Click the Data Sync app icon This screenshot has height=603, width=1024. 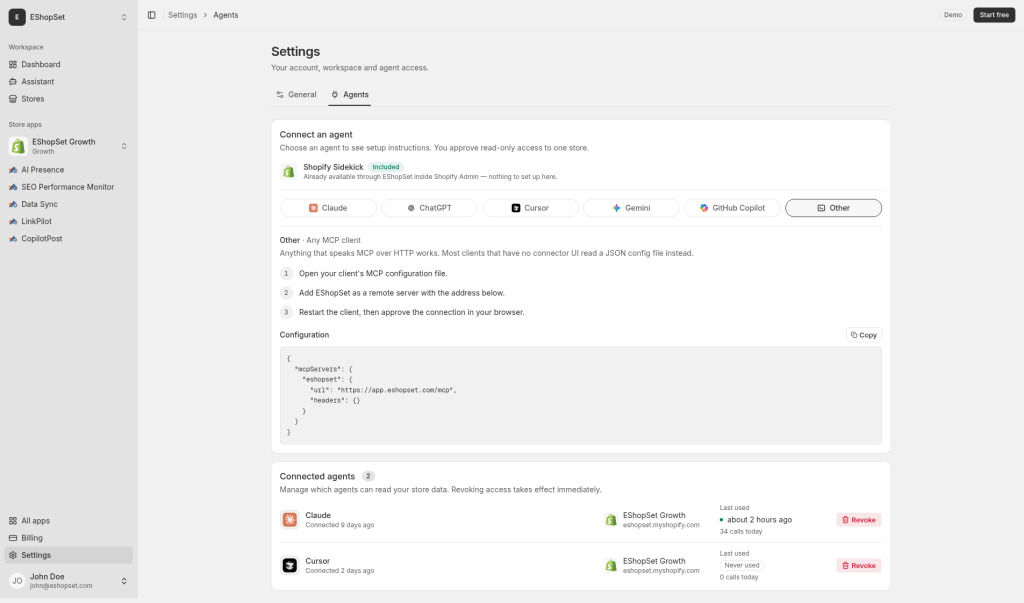pos(13,204)
